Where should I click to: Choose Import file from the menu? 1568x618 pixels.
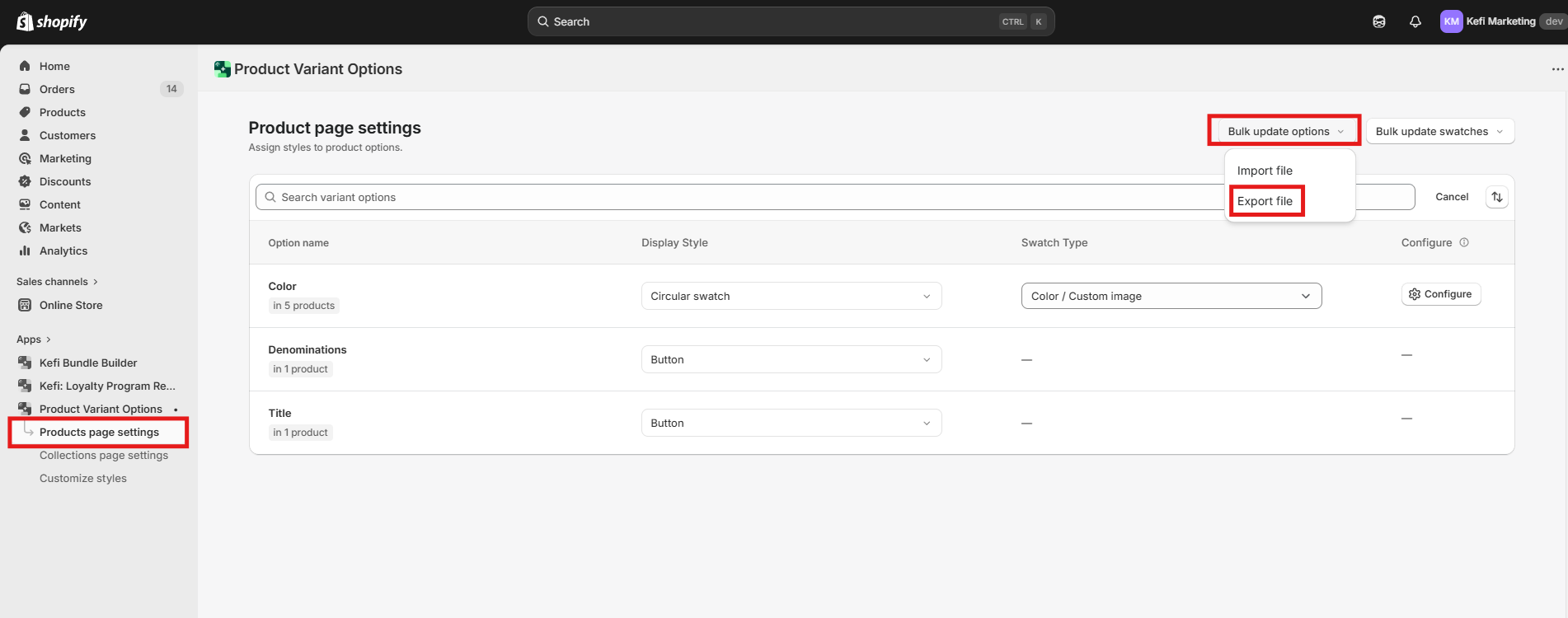tap(1265, 171)
